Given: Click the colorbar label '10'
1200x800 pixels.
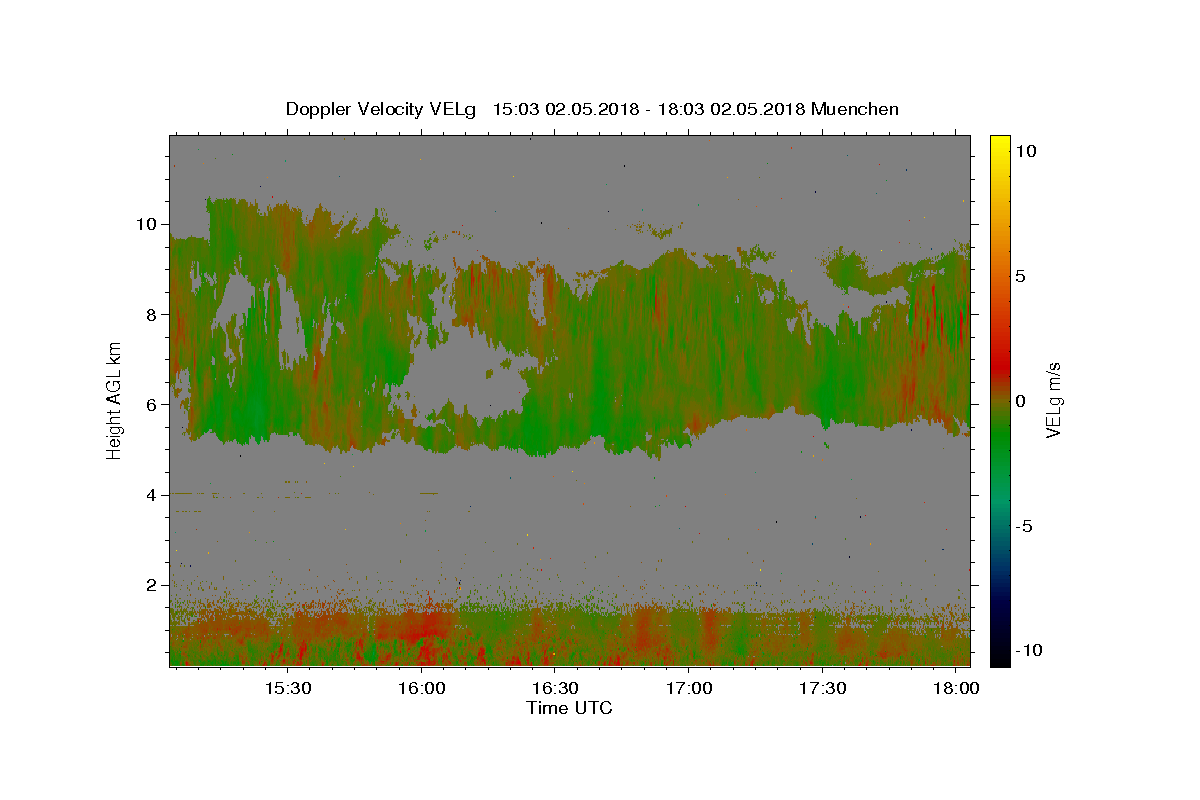Looking at the screenshot, I should pos(1026,150).
